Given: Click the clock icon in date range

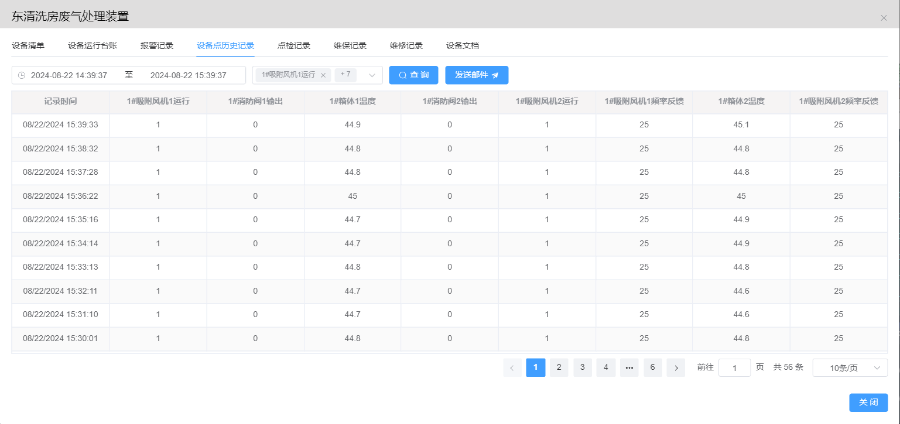Looking at the screenshot, I should point(21,75).
